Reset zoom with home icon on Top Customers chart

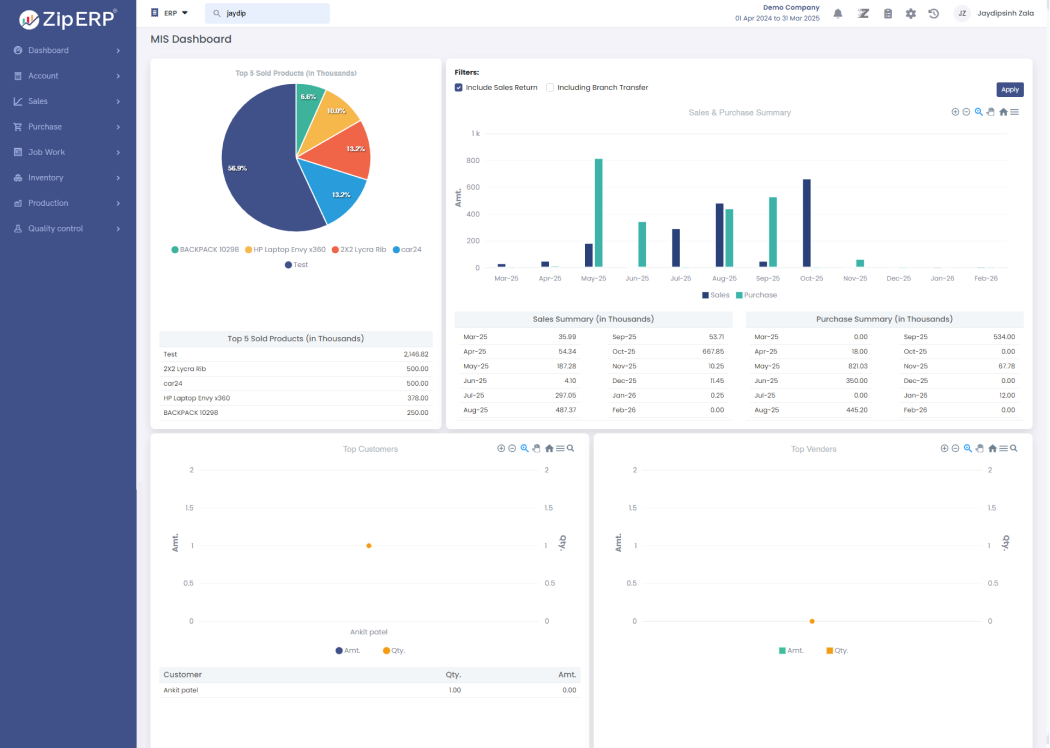[x=549, y=449]
